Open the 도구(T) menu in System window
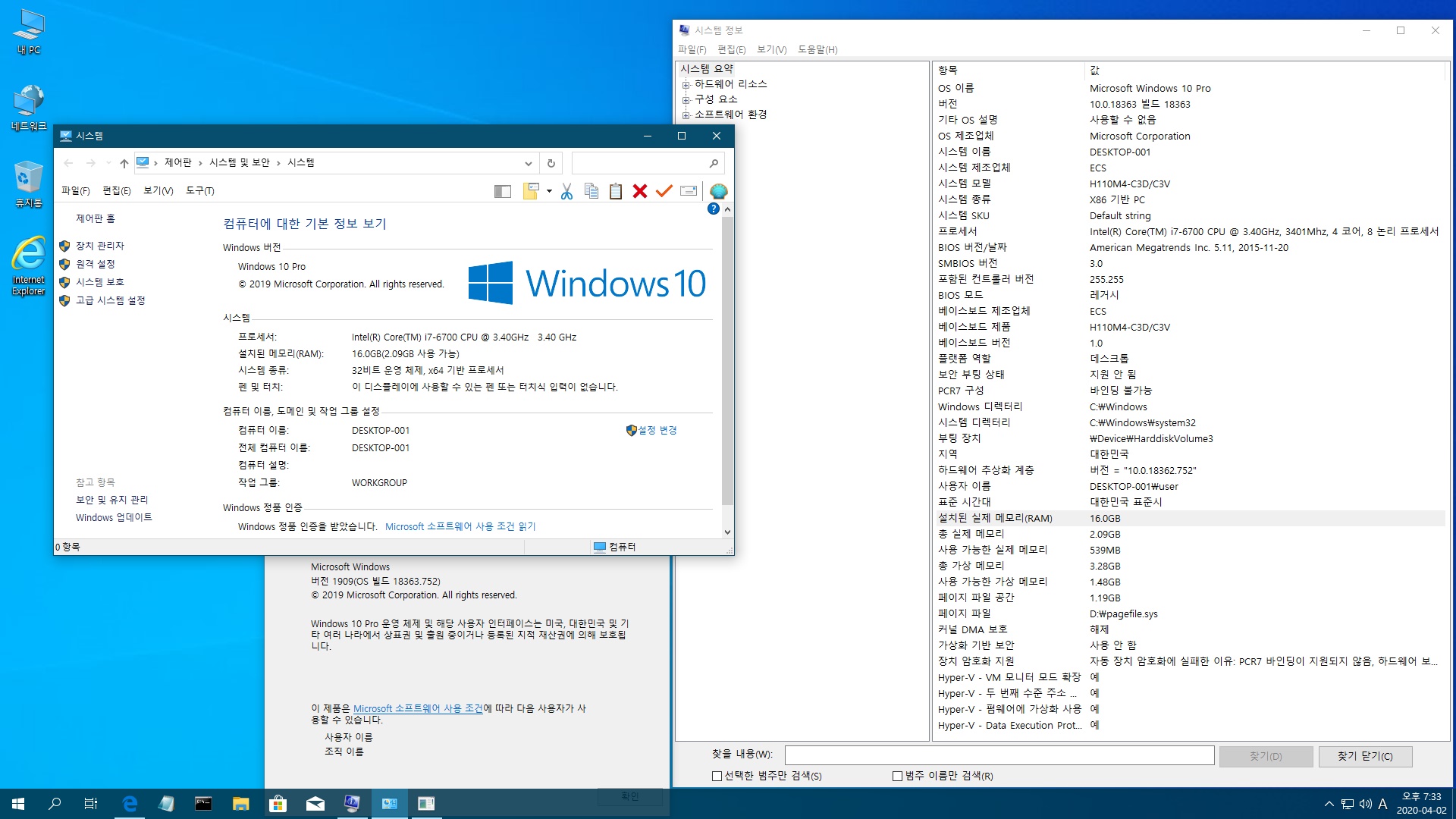Screen dimensions: 1456x819 point(200,191)
